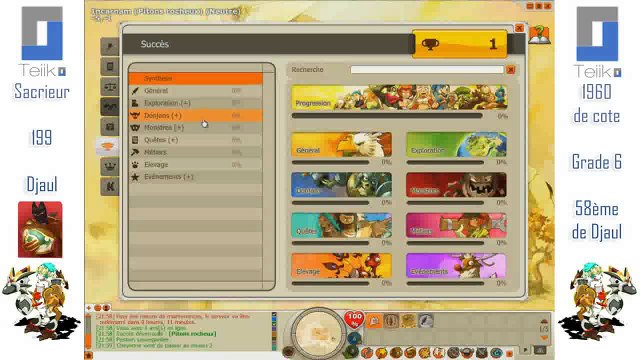Open the bottom sidebar tab below the crown tab
Image resolution: width=640 pixels, height=360 pixels.
[110, 187]
